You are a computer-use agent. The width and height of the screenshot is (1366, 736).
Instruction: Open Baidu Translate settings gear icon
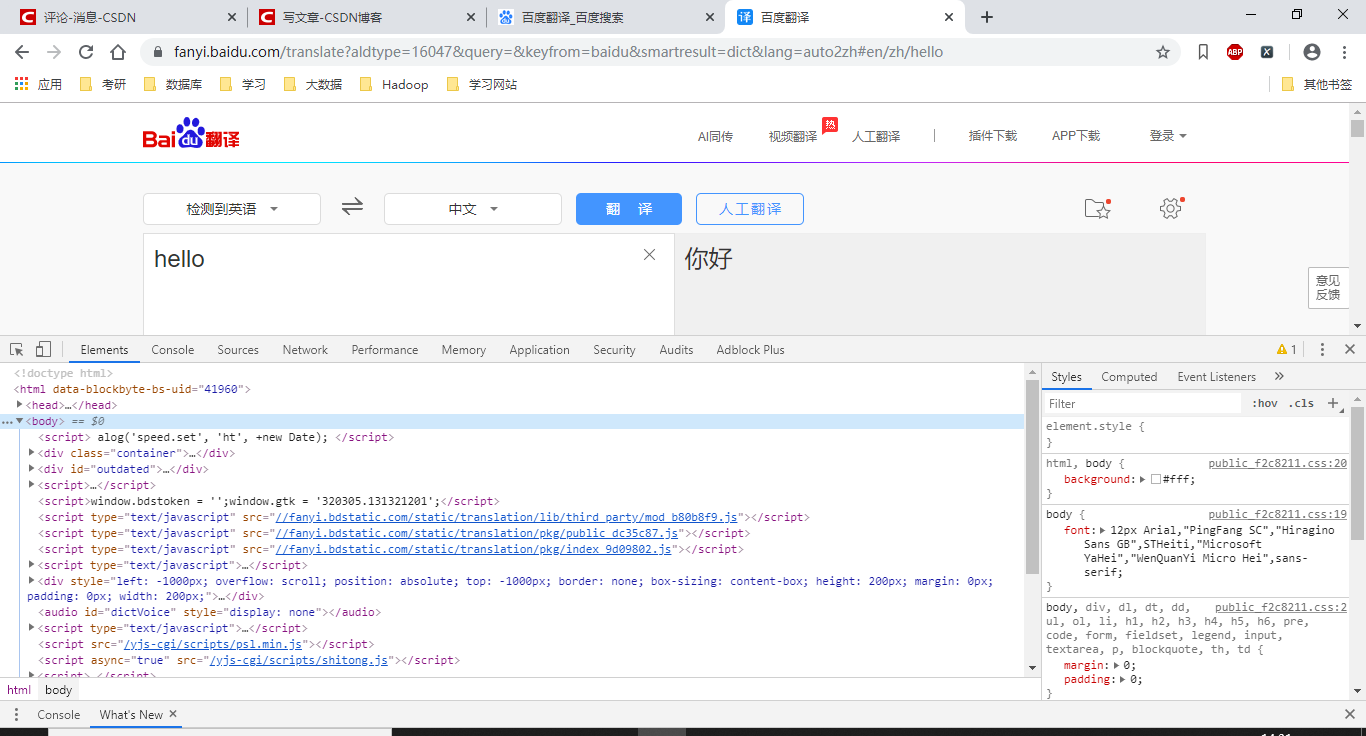point(1171,208)
